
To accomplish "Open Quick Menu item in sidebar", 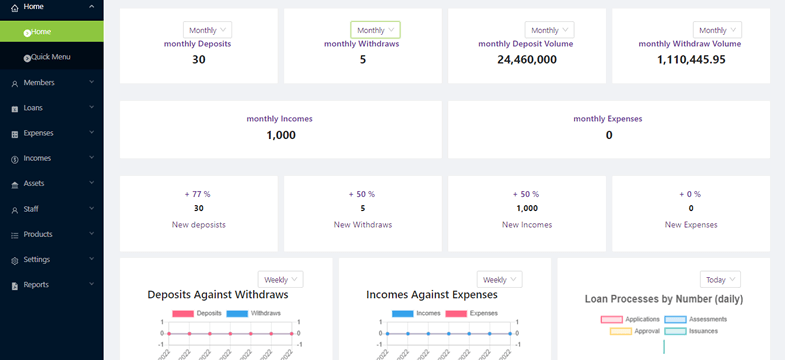I will (52, 57).
